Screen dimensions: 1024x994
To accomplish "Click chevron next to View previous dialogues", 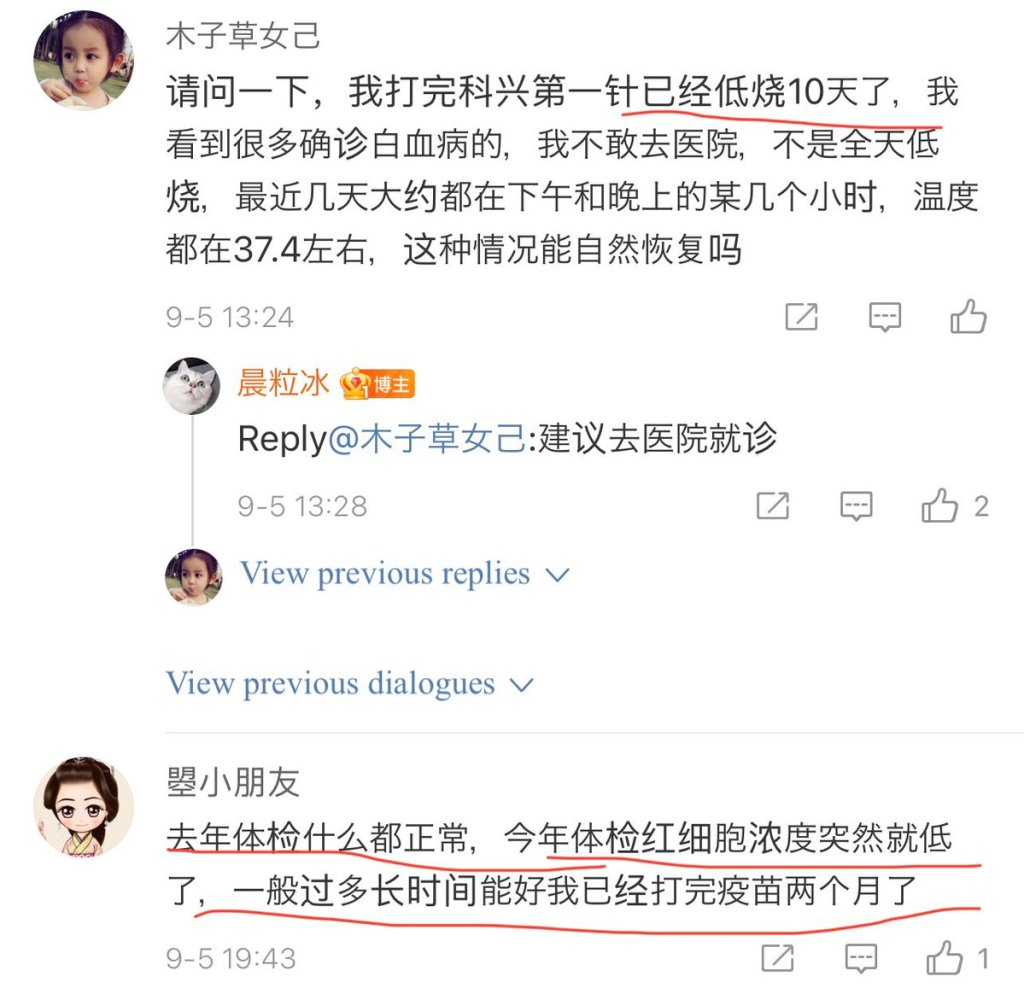I will pyautogui.click(x=521, y=685).
